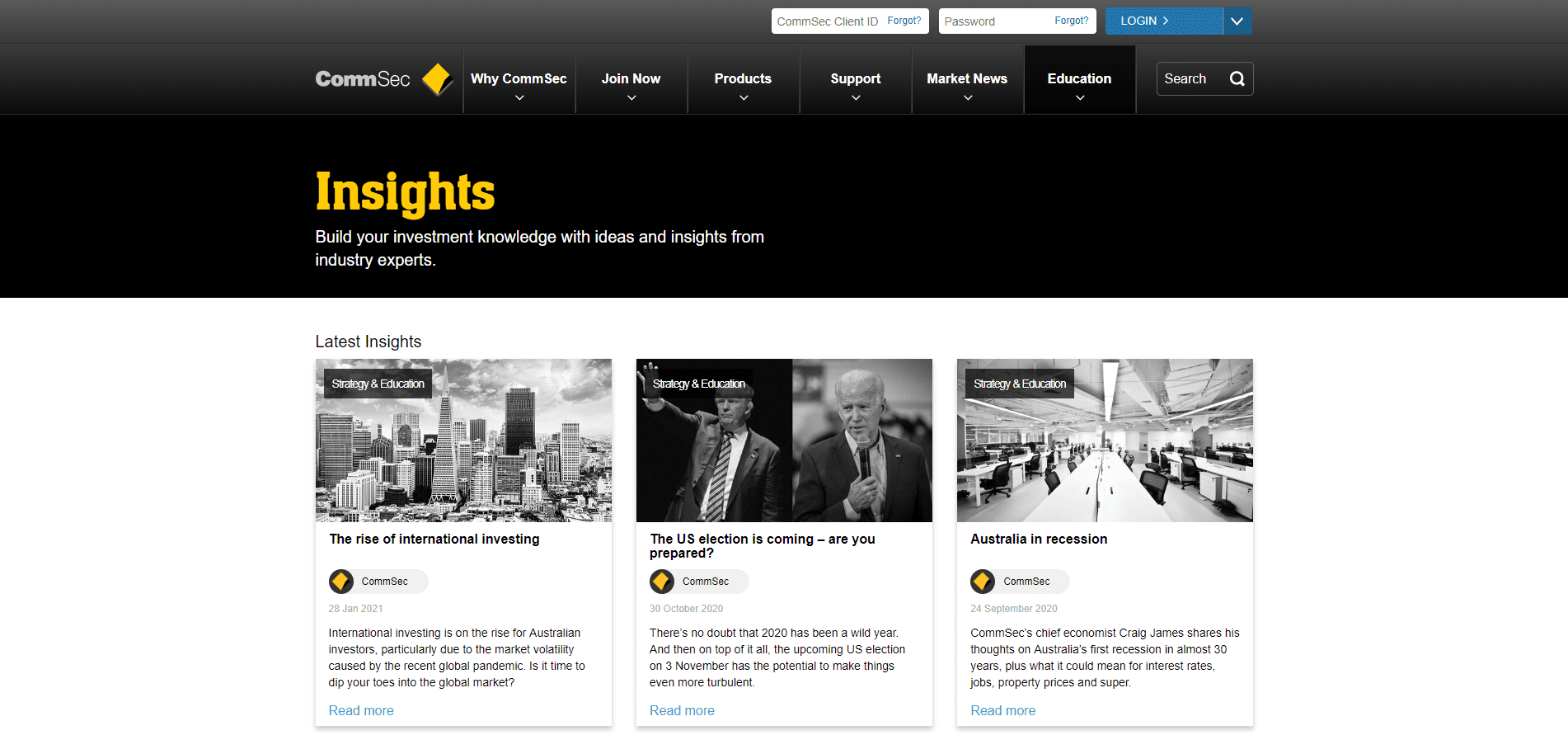This screenshot has width=1568, height=735.
Task: Click the CommSec wordmark logo text
Action: coord(363,79)
